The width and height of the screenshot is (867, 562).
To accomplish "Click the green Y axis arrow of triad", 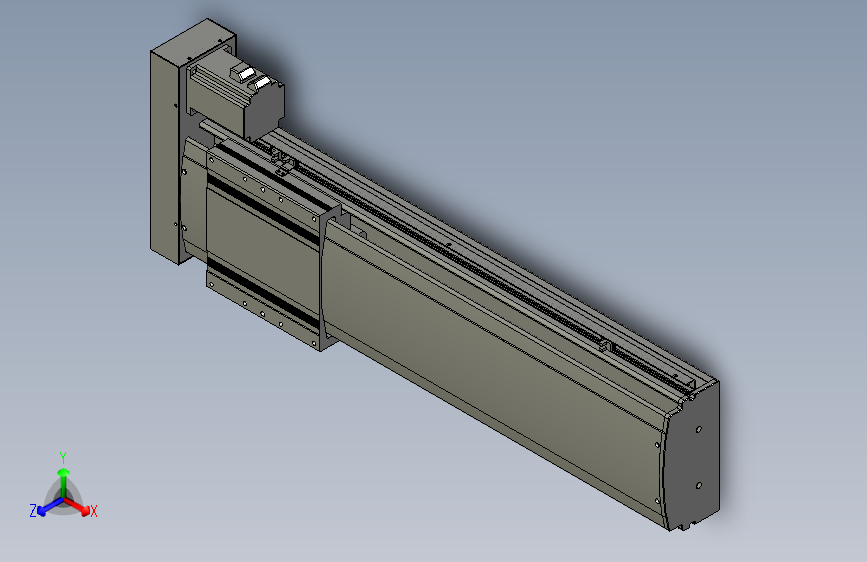I will (64, 482).
